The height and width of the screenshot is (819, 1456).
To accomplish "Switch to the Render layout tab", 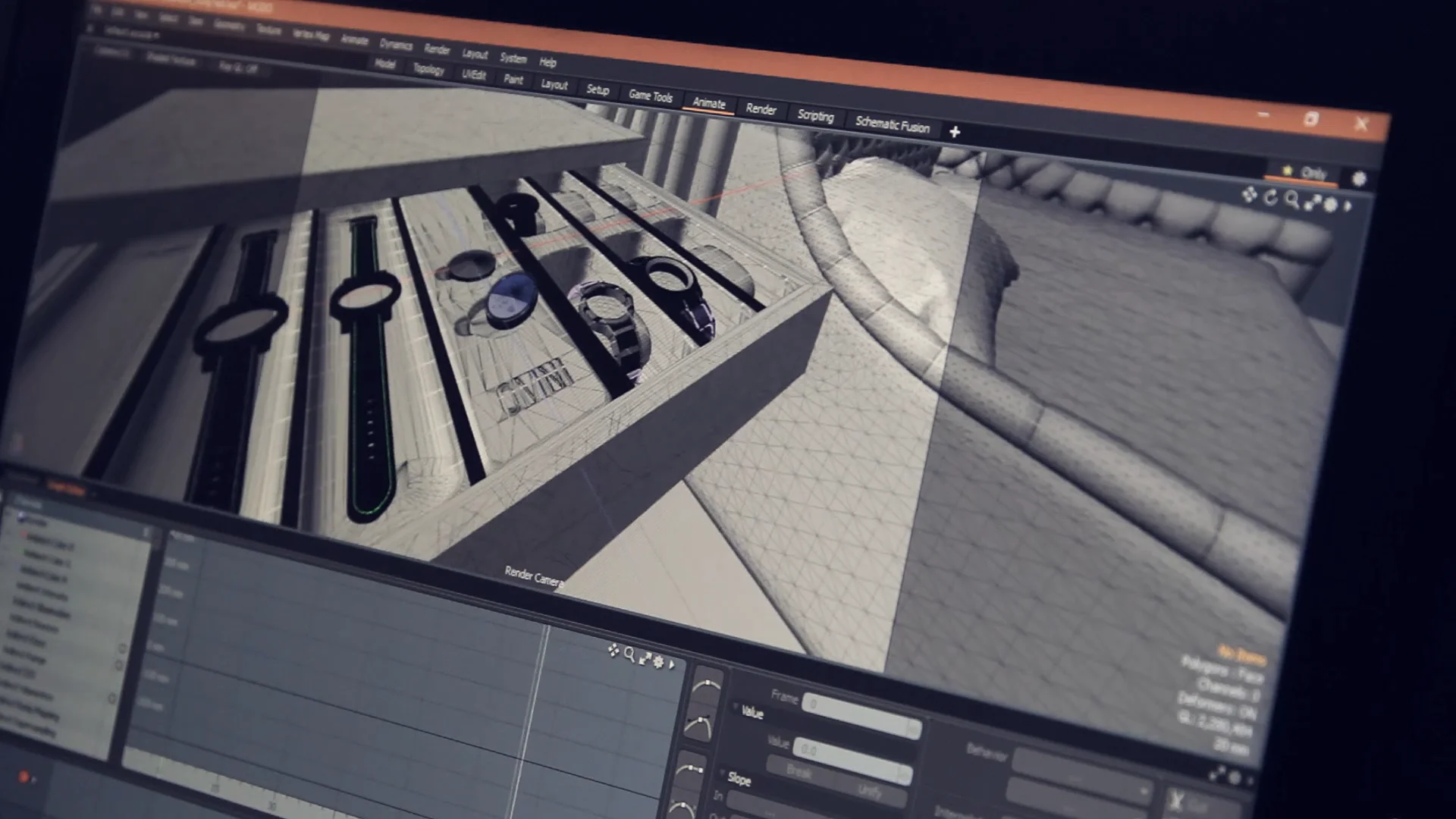I will [761, 109].
